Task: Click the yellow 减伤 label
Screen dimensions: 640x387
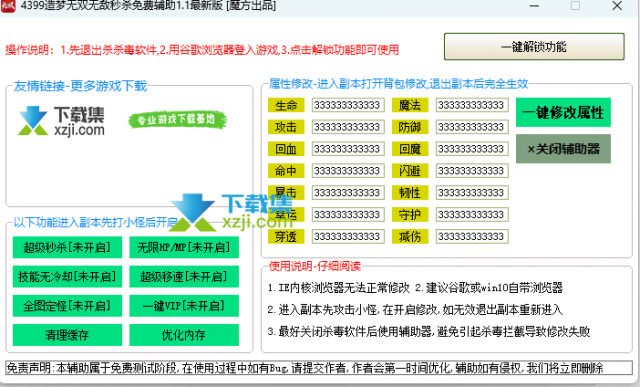Action: pyautogui.click(x=410, y=236)
